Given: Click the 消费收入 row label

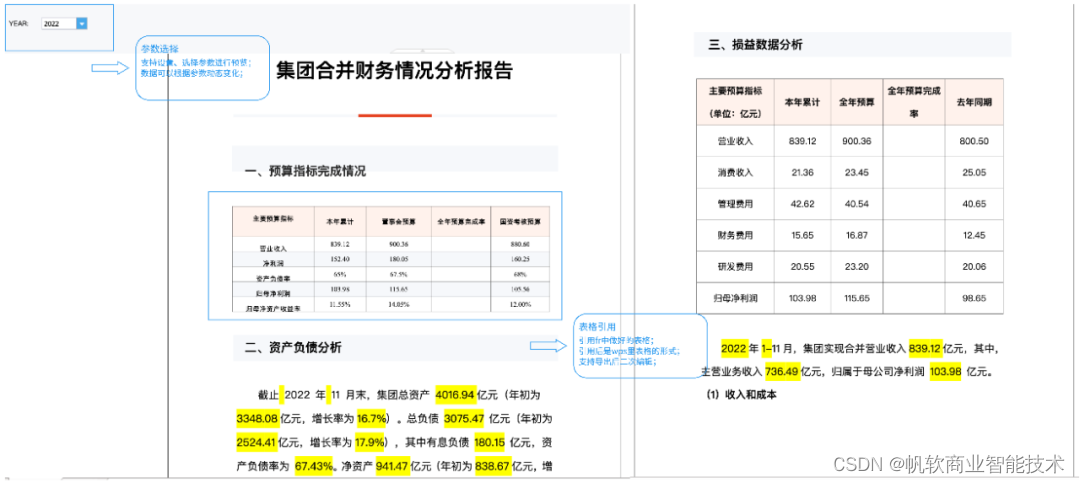Looking at the screenshot, I should coord(736,172).
